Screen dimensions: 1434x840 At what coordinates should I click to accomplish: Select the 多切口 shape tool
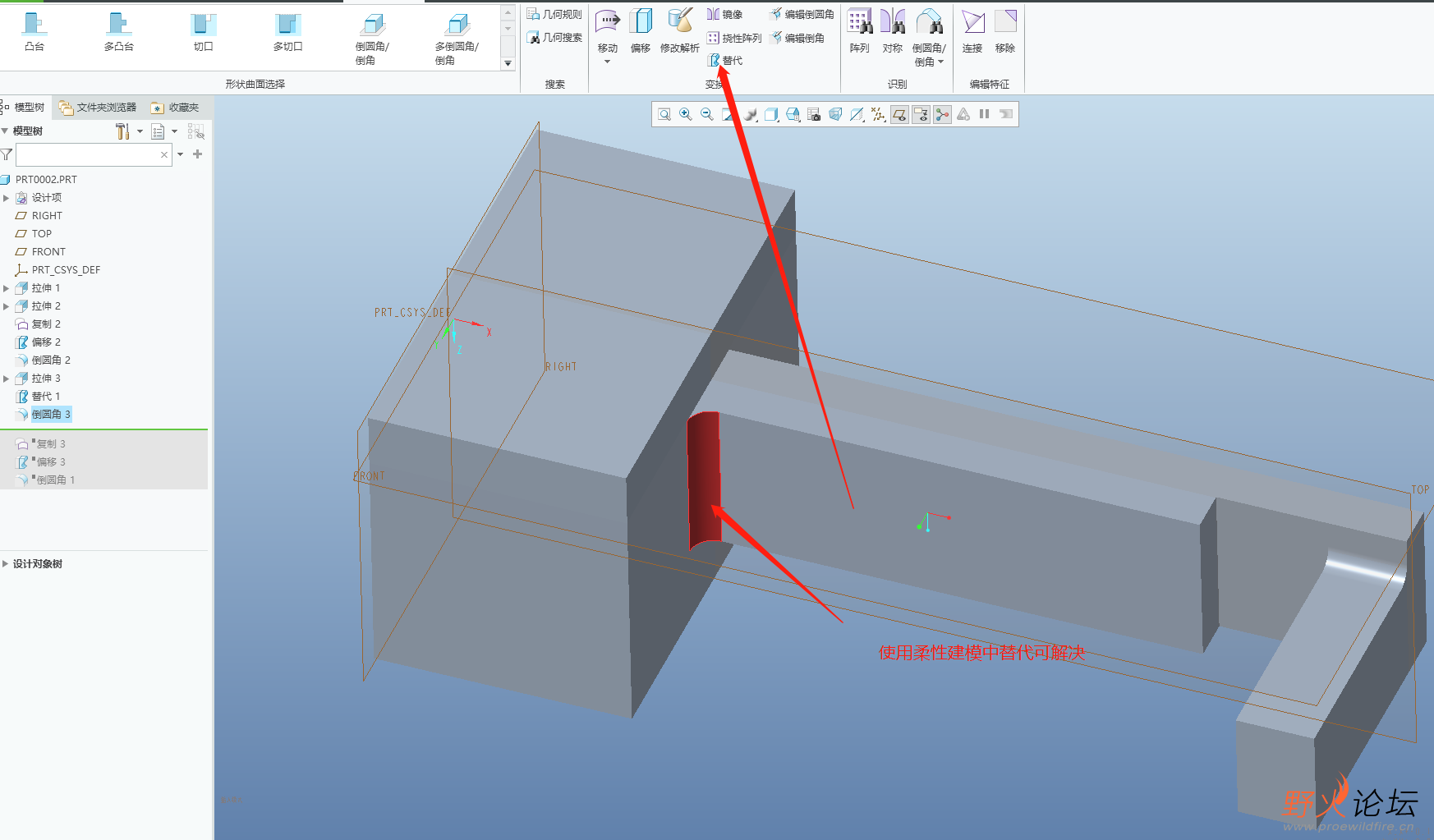point(288,32)
